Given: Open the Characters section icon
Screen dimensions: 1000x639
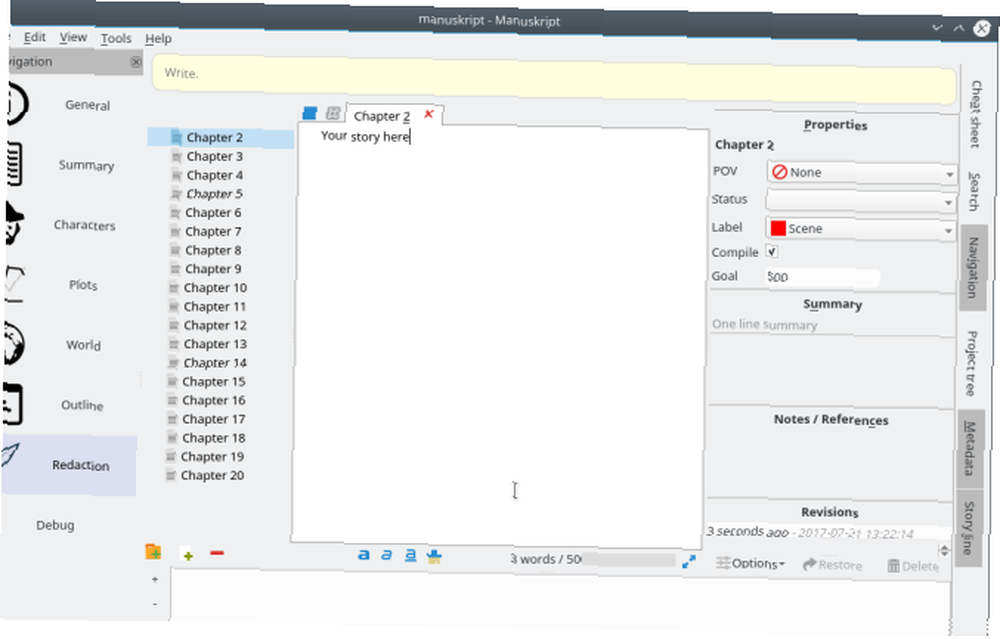Looking at the screenshot, I should coord(13,223).
